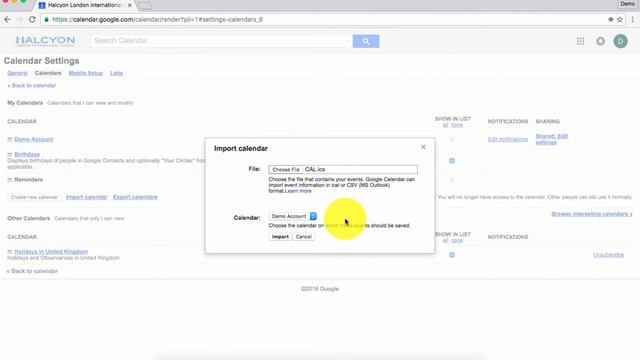Click the Import calendar link
The height and width of the screenshot is (360, 640).
(x=87, y=197)
